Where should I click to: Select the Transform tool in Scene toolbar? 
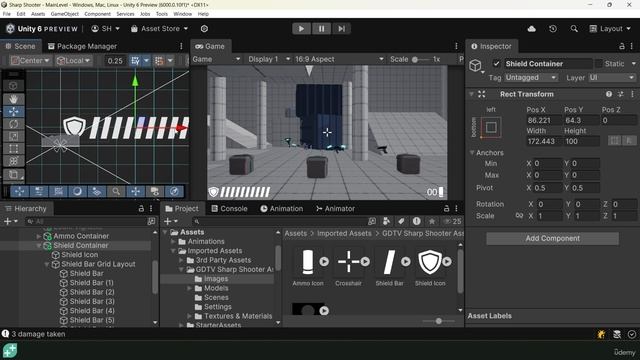[13, 161]
